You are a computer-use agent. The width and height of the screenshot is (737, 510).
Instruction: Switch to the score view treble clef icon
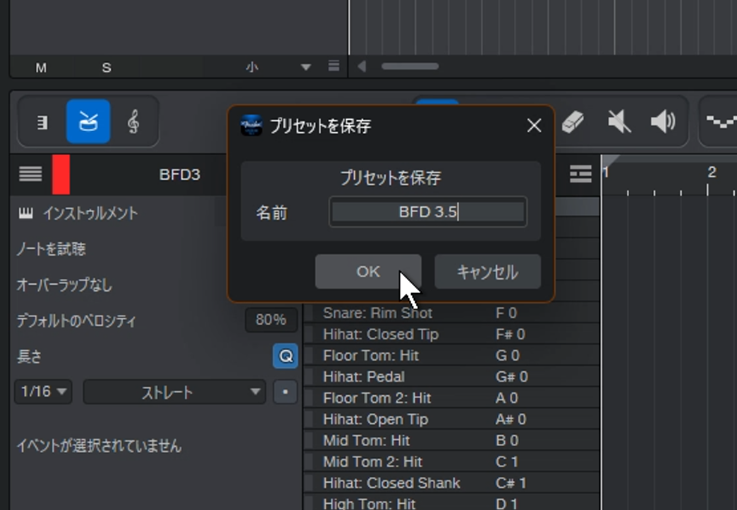point(133,122)
